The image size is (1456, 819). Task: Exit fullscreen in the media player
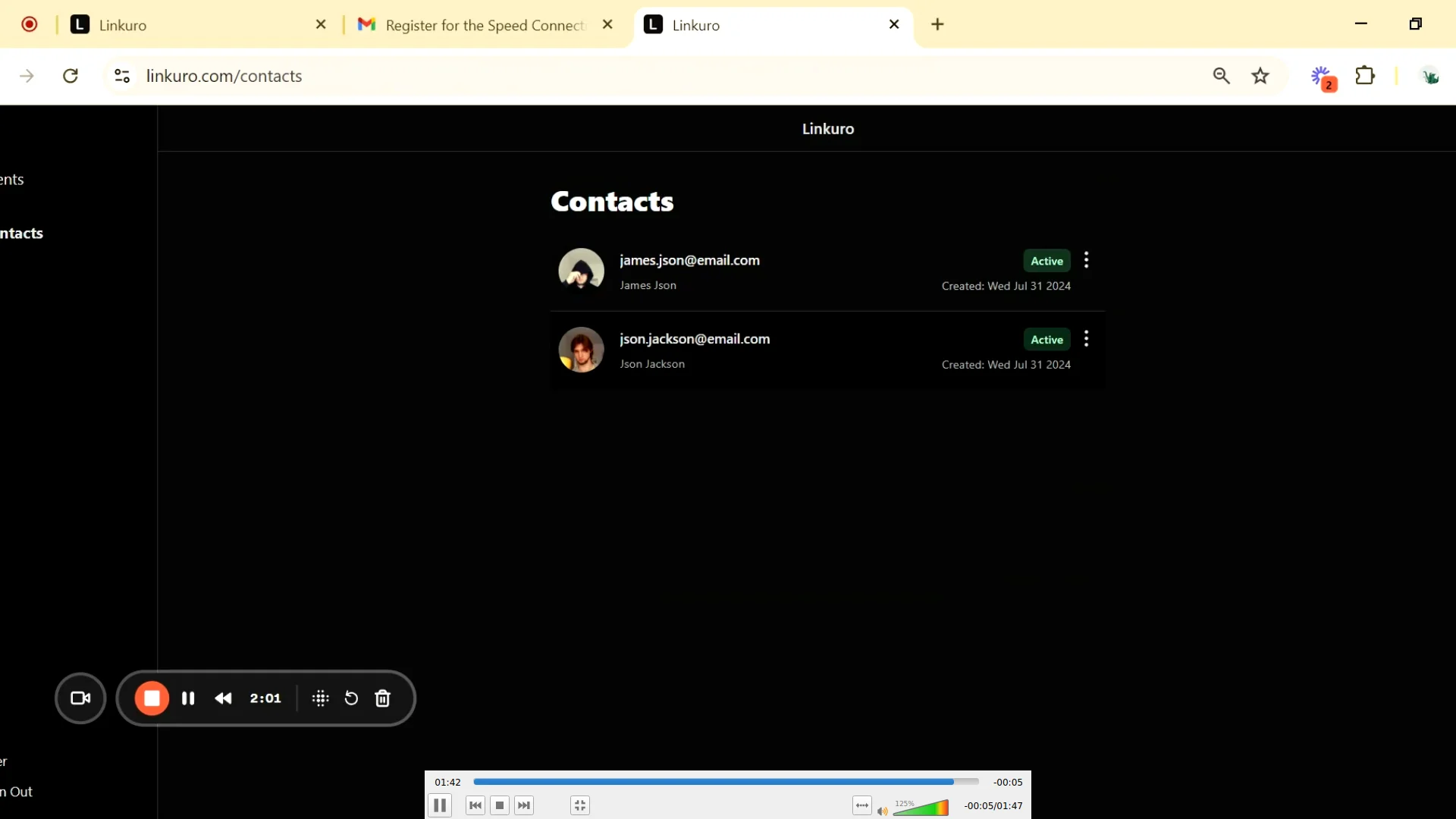coord(580,805)
